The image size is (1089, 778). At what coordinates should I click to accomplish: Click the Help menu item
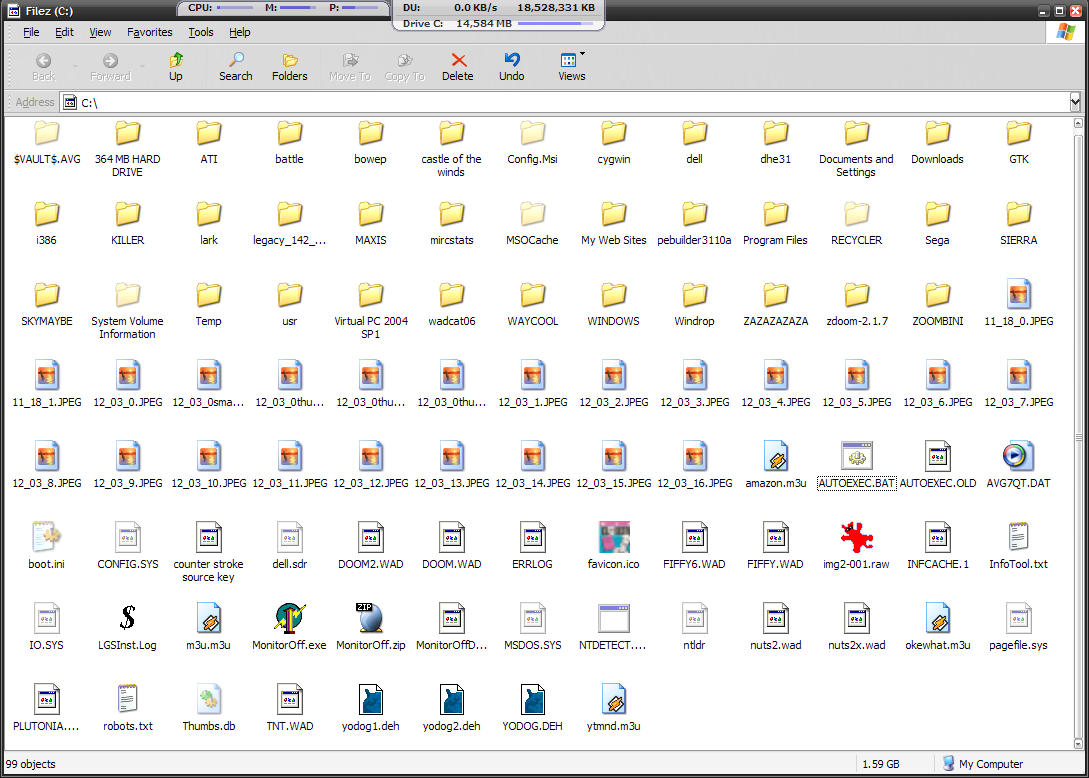tap(240, 32)
